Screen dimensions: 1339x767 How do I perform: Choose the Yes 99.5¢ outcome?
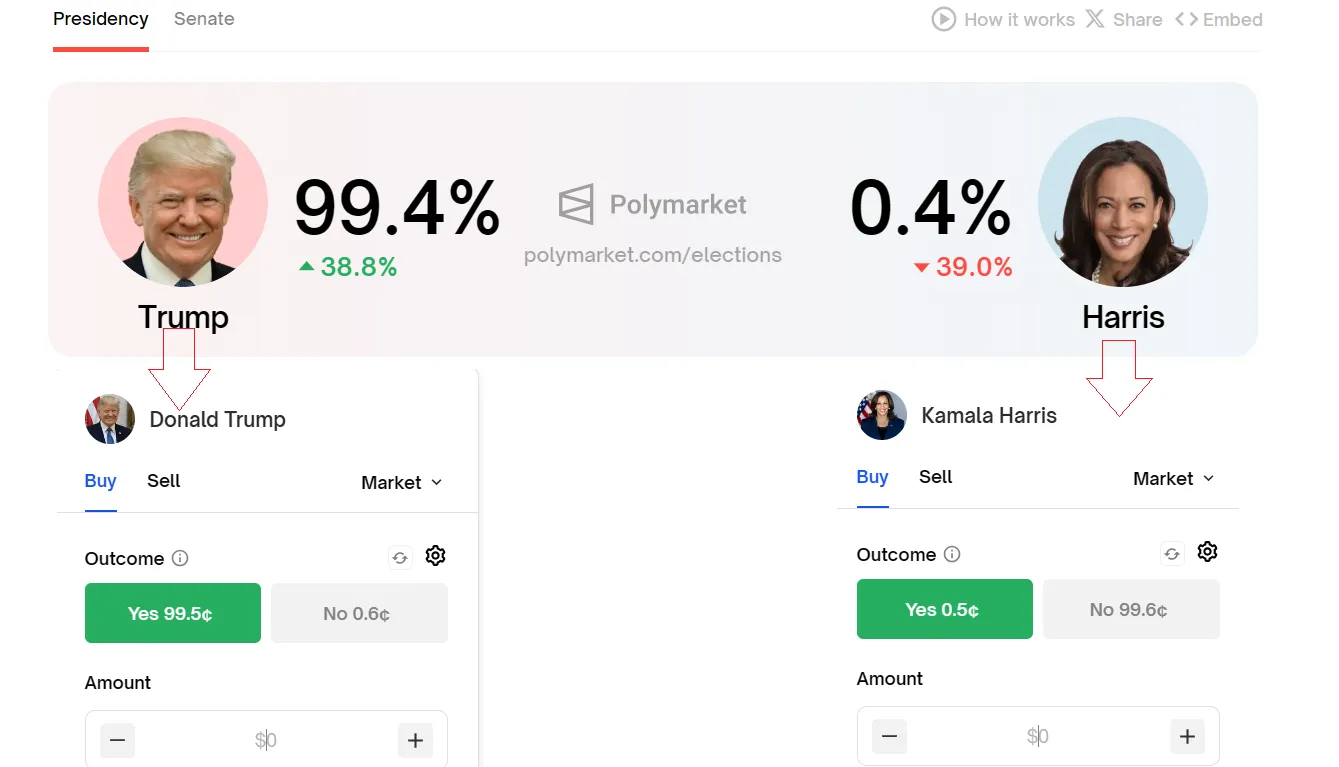[x=173, y=613]
